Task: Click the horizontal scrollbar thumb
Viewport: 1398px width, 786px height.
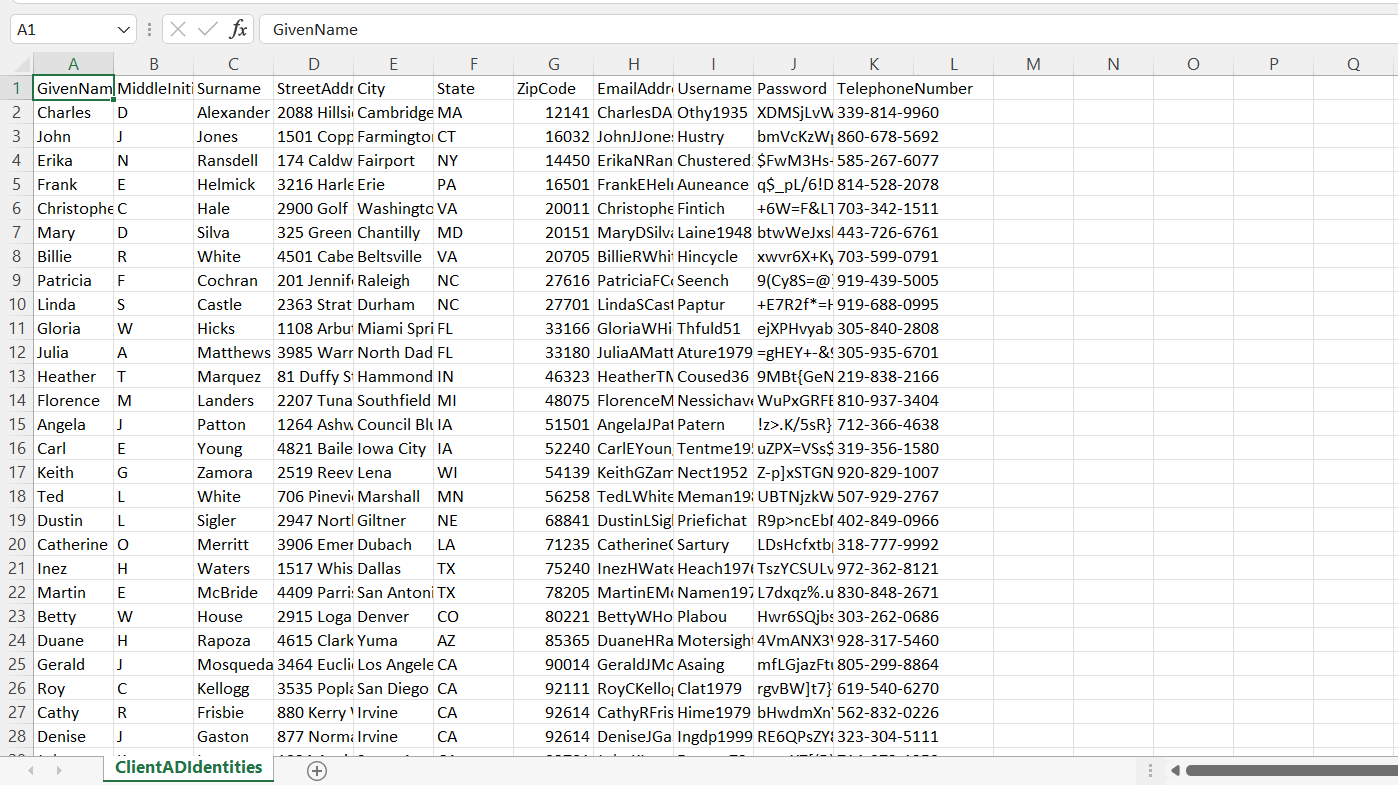Action: [x=1290, y=770]
